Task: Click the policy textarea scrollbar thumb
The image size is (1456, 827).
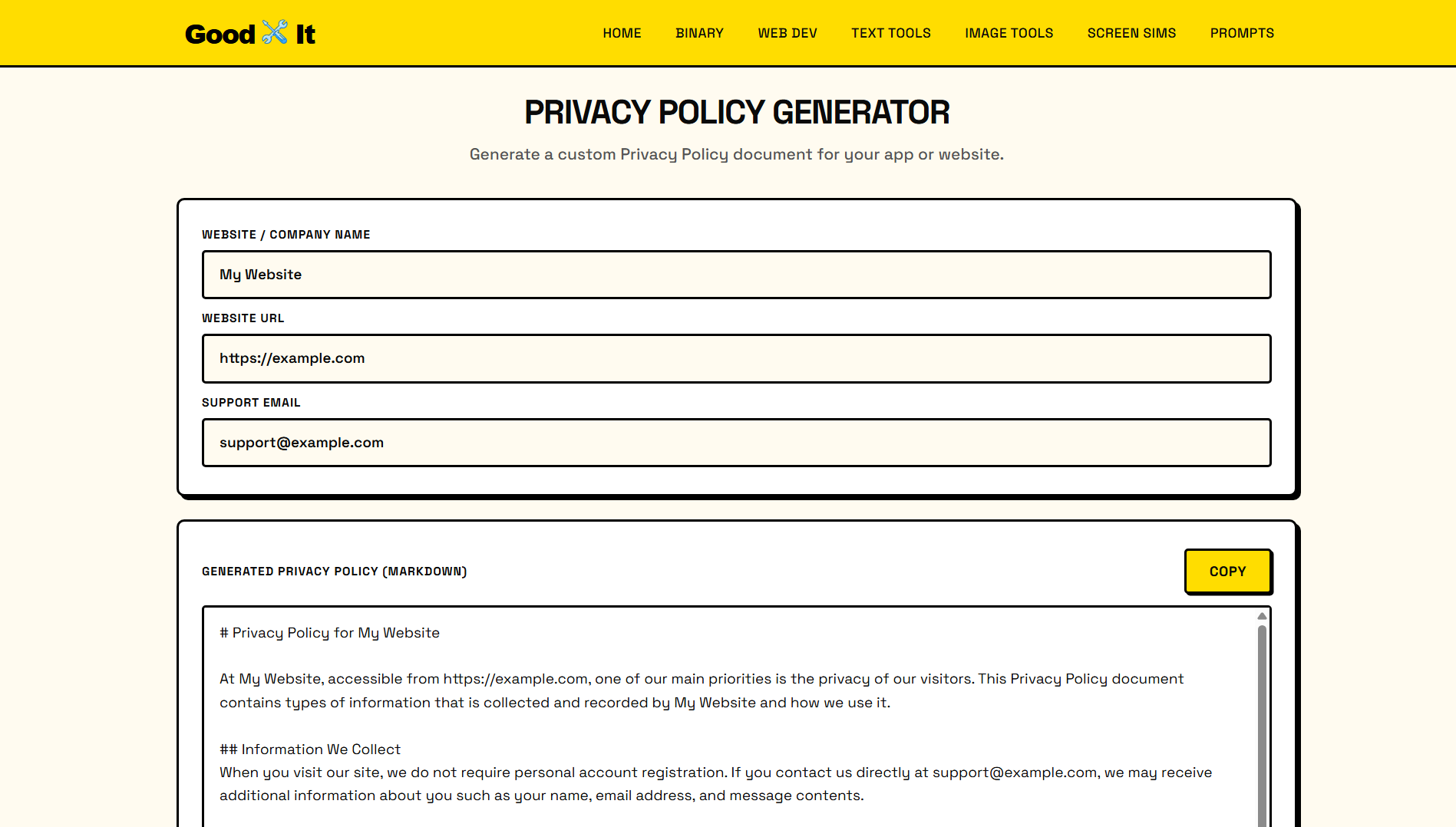Action: coord(1262,725)
